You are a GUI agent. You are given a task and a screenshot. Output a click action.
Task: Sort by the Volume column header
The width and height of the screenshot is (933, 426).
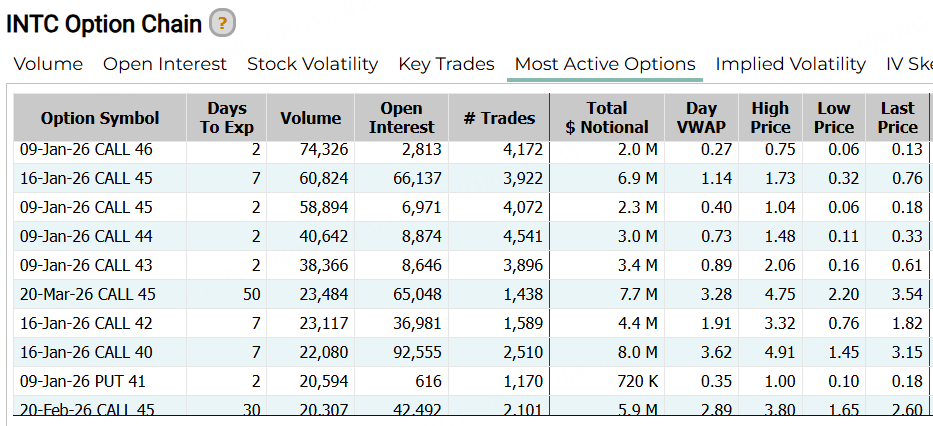(310, 118)
